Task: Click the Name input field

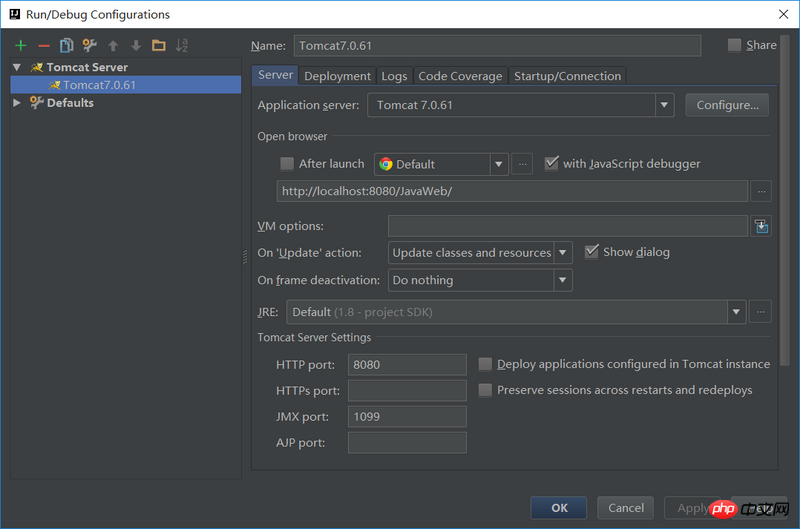Action: click(497, 45)
